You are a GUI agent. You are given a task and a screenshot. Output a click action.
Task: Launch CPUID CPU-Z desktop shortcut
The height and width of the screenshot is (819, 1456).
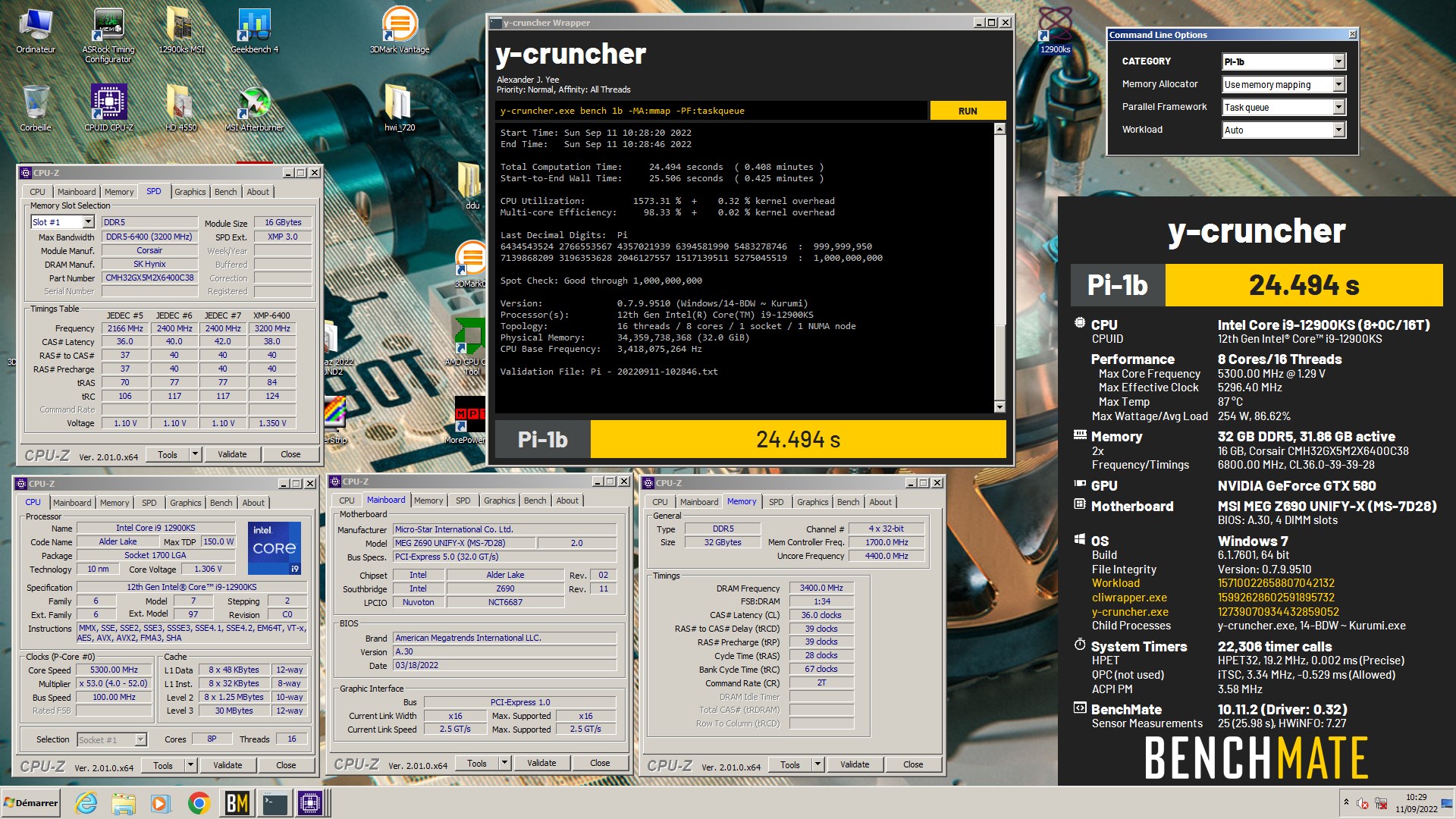pyautogui.click(x=108, y=109)
